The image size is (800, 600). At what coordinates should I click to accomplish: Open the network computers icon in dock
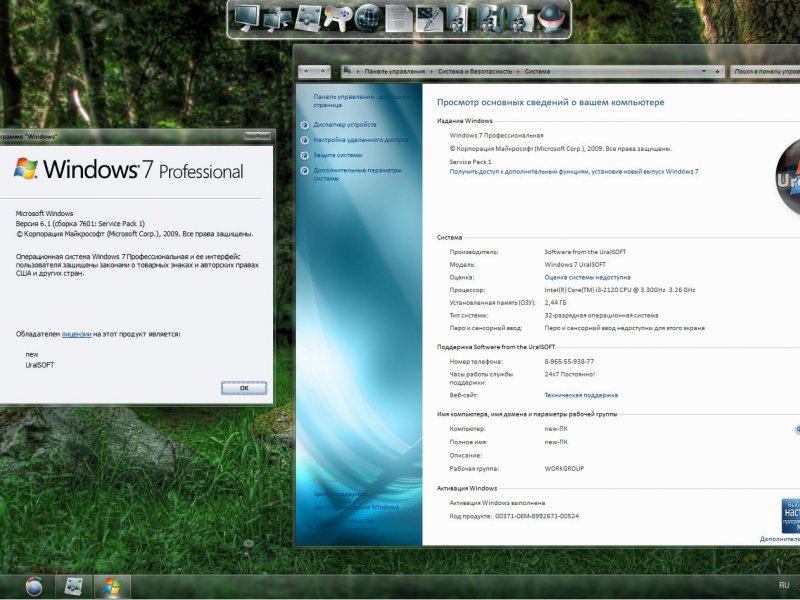(278, 19)
